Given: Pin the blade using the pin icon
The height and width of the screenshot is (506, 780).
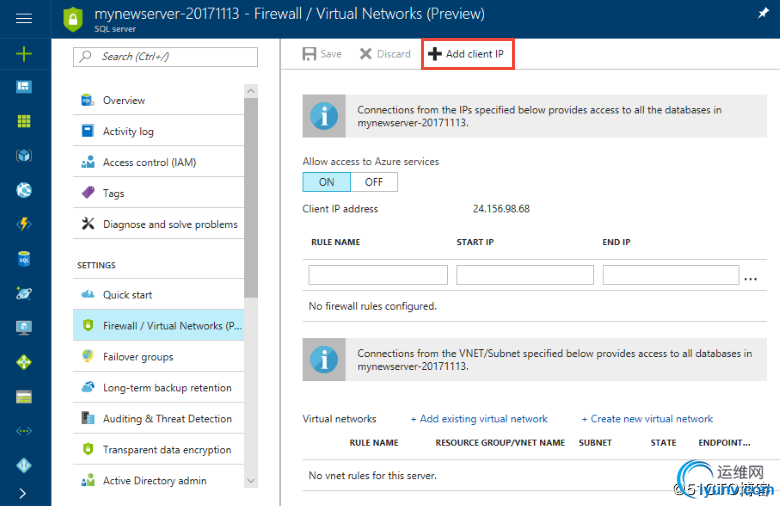Looking at the screenshot, I should [x=763, y=13].
